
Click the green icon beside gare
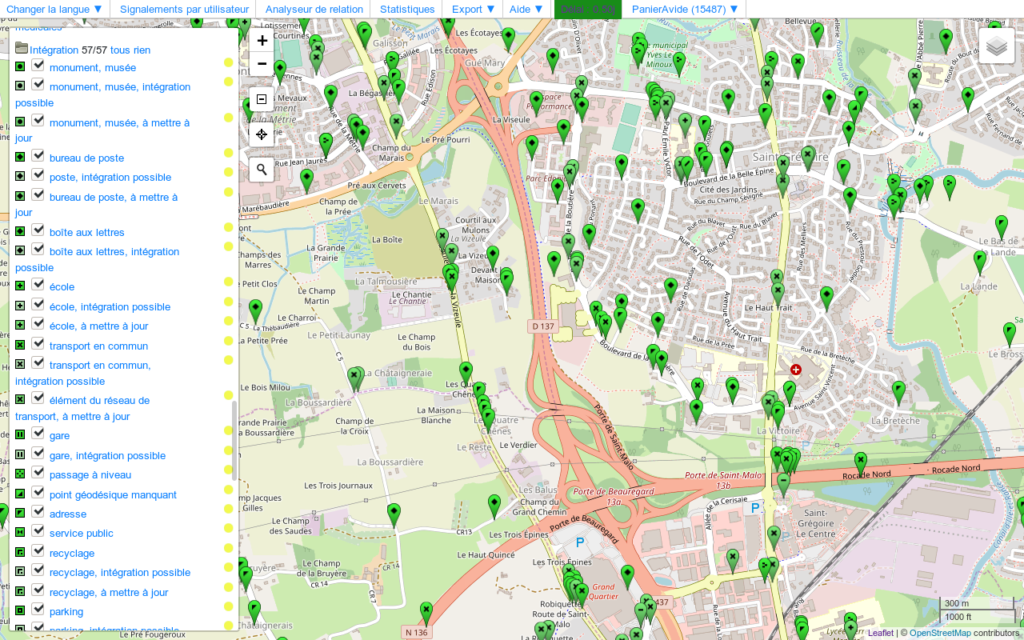pyautogui.click(x=20, y=435)
